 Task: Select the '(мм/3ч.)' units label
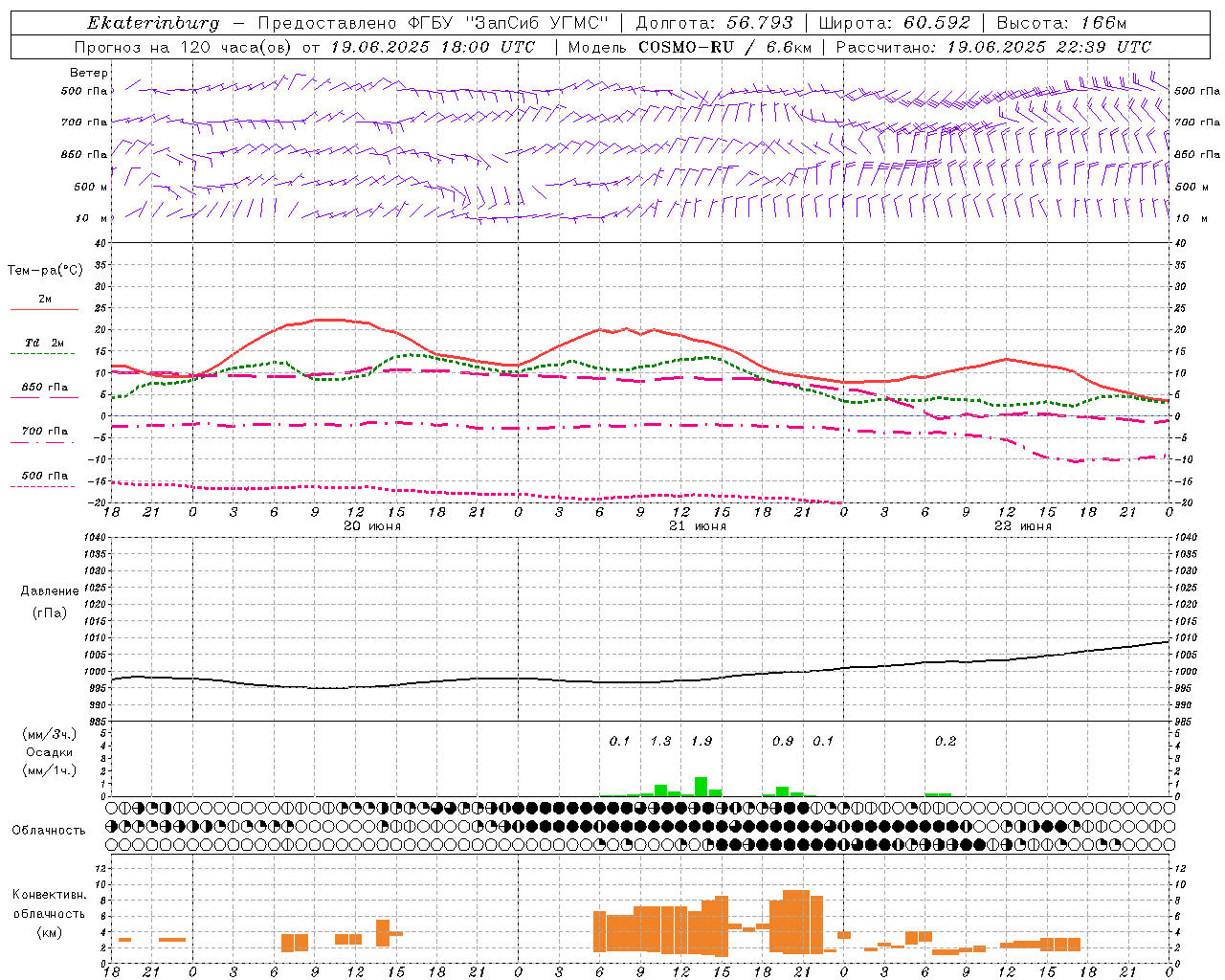click(49, 734)
